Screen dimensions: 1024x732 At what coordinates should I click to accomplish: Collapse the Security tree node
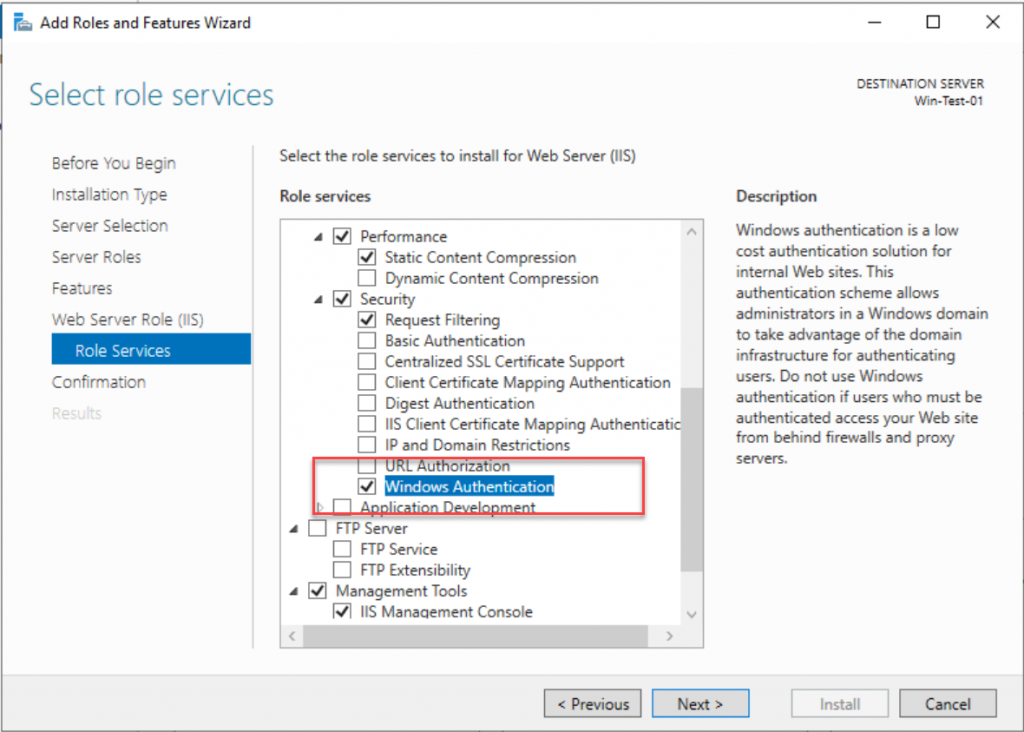[x=318, y=299]
